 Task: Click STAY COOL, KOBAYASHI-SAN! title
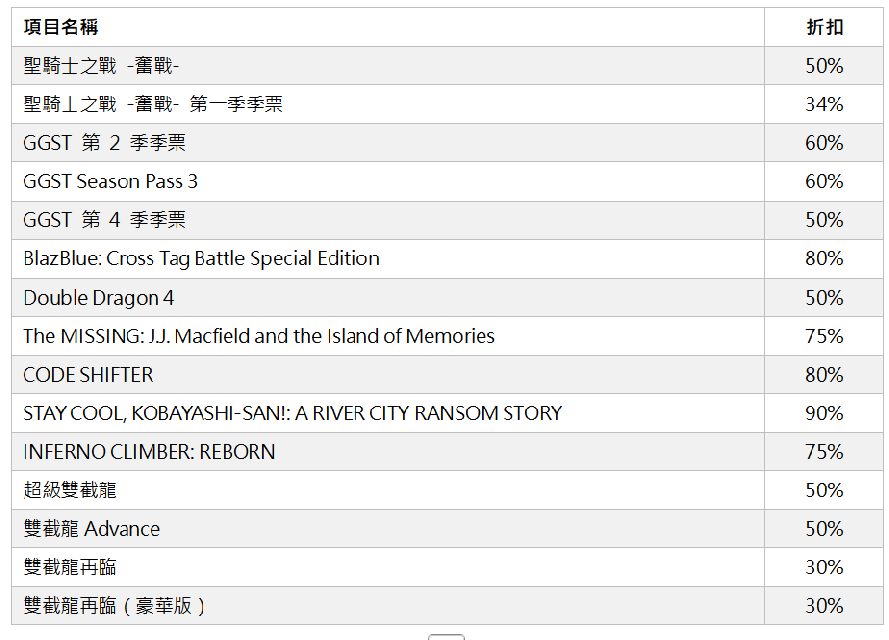coord(292,413)
